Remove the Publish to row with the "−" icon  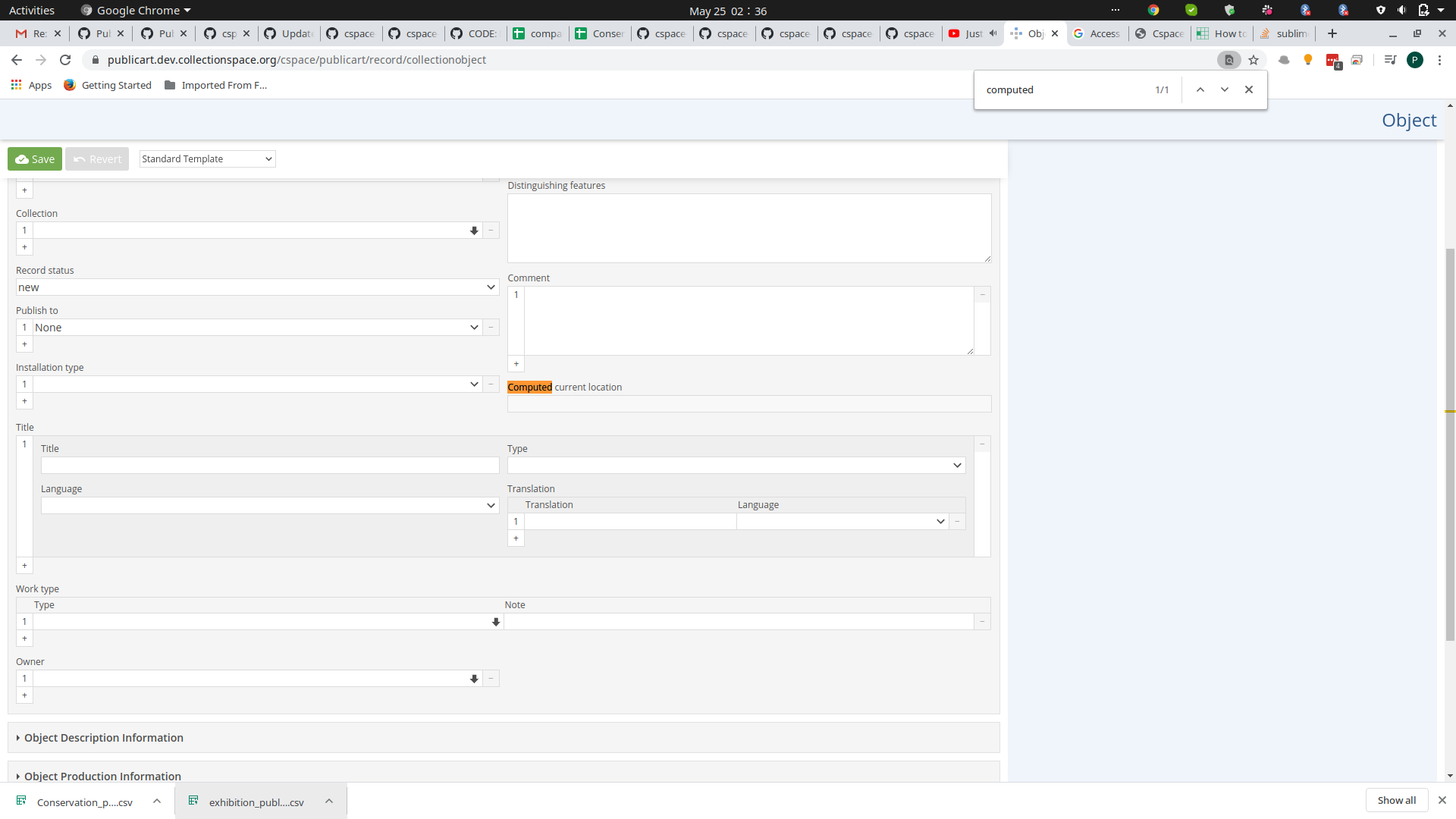point(491,327)
